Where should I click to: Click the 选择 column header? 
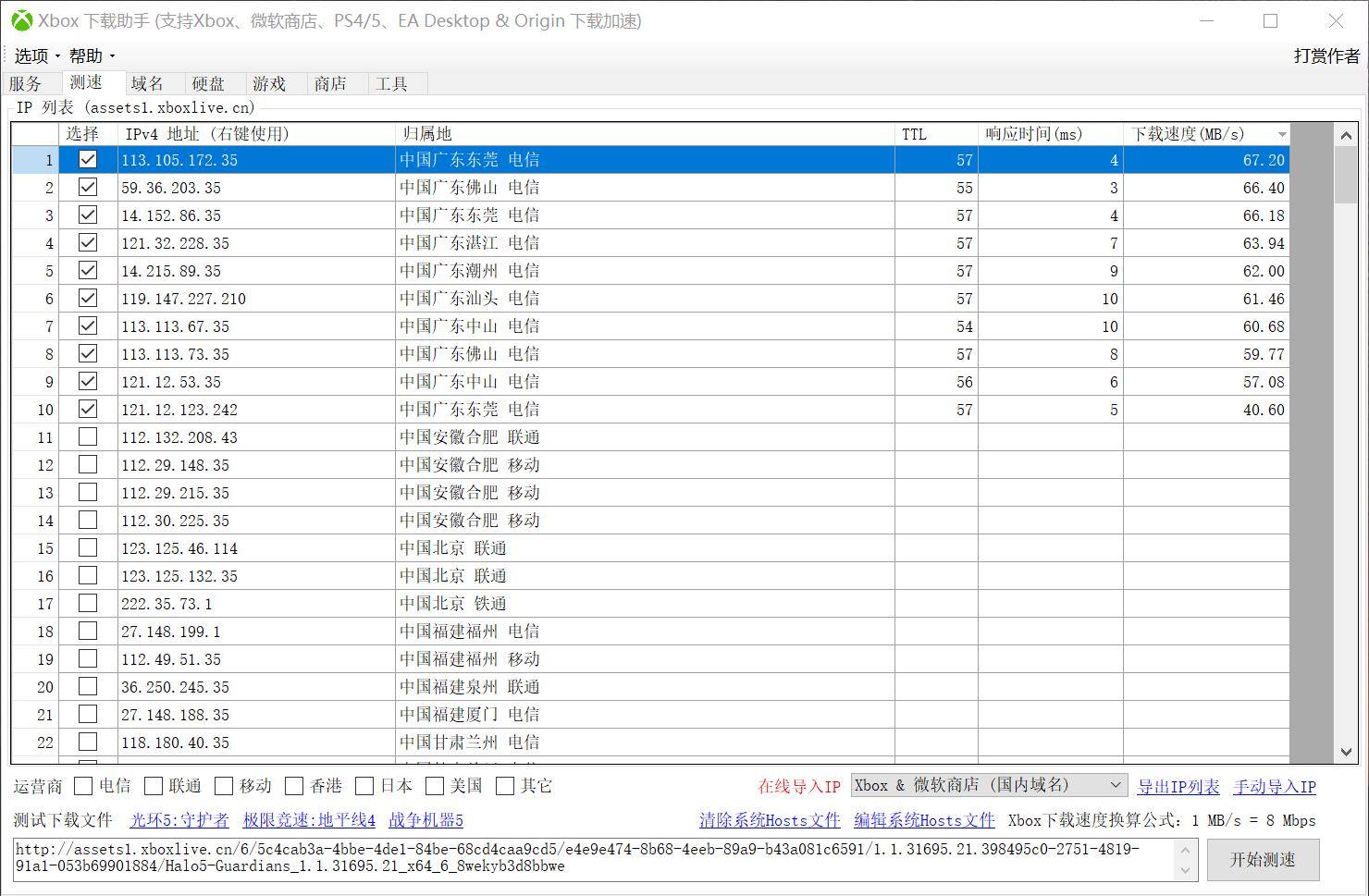[88, 134]
